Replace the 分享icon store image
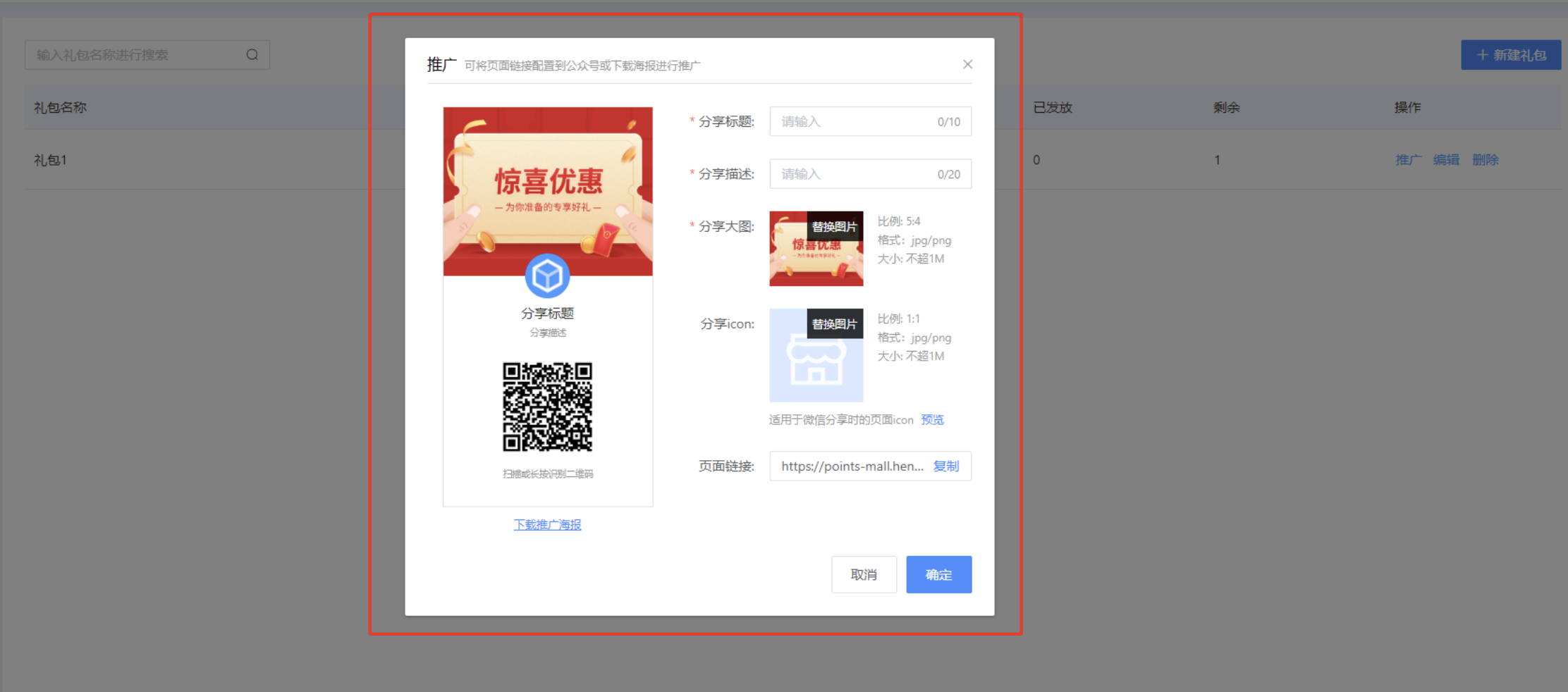 834,324
